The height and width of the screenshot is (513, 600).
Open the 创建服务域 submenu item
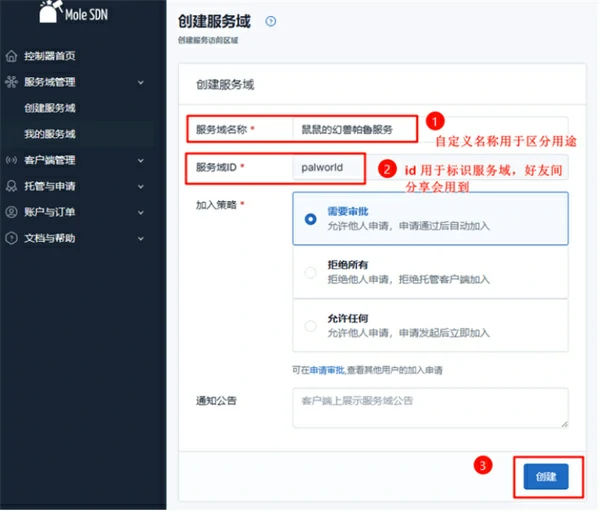point(50,108)
